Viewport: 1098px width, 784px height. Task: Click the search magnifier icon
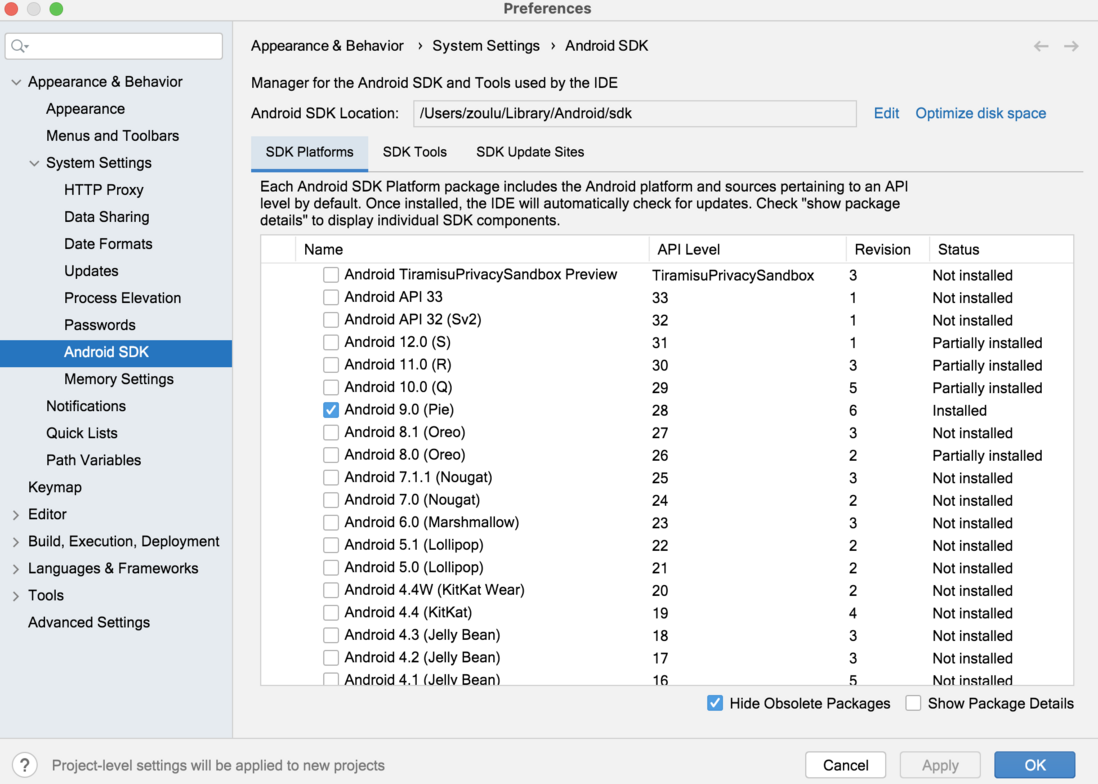tap(19, 46)
